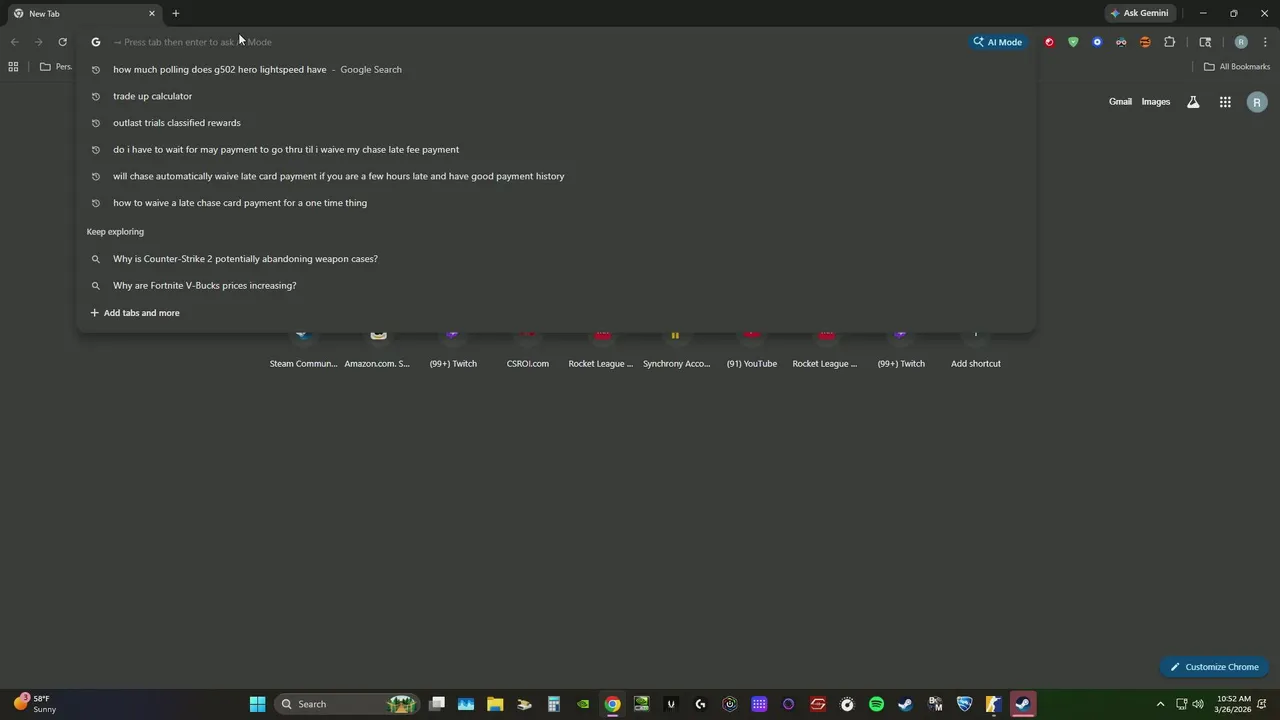
Task: Open Counter-Strike 2 weapon cases explore suggestion
Action: pos(556,259)
